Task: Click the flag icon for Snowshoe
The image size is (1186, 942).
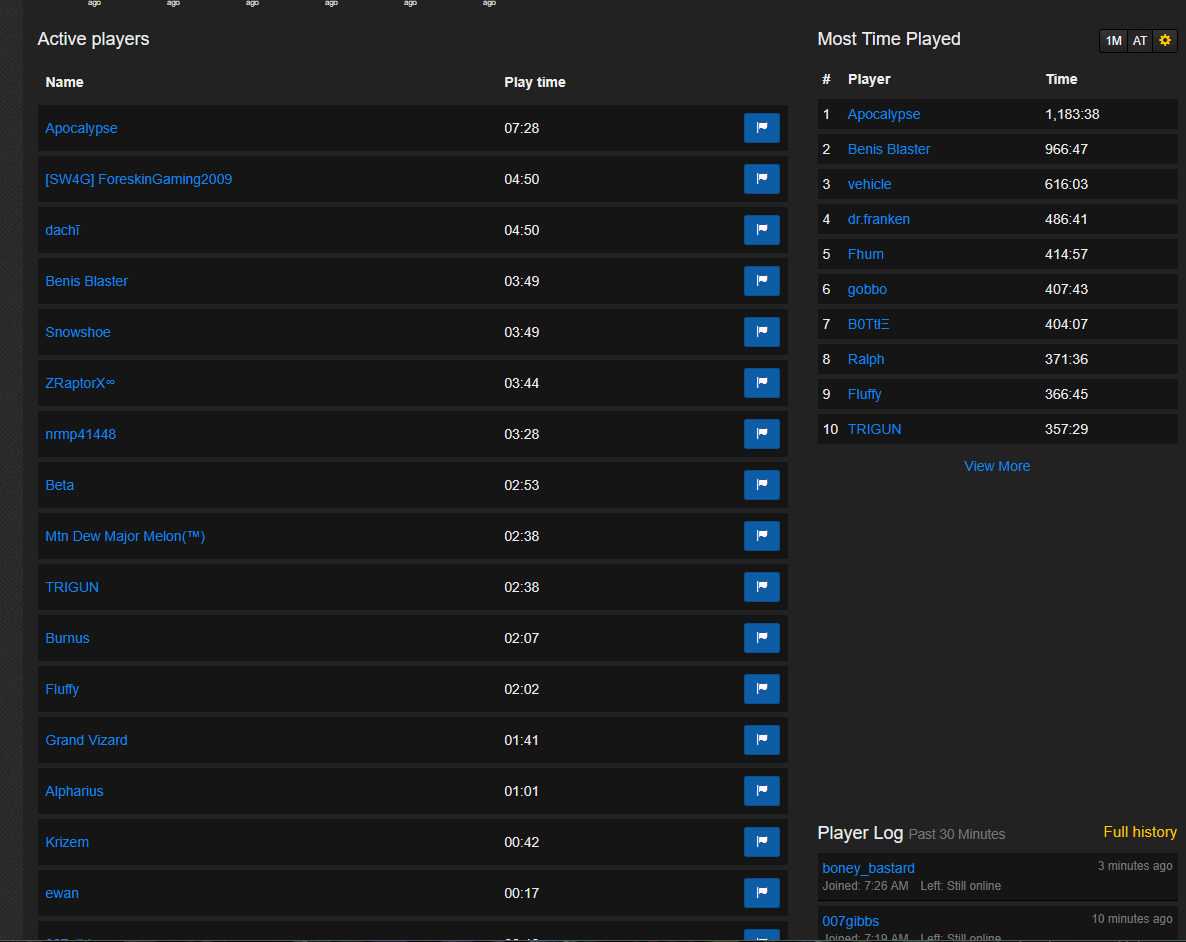Action: (x=762, y=332)
